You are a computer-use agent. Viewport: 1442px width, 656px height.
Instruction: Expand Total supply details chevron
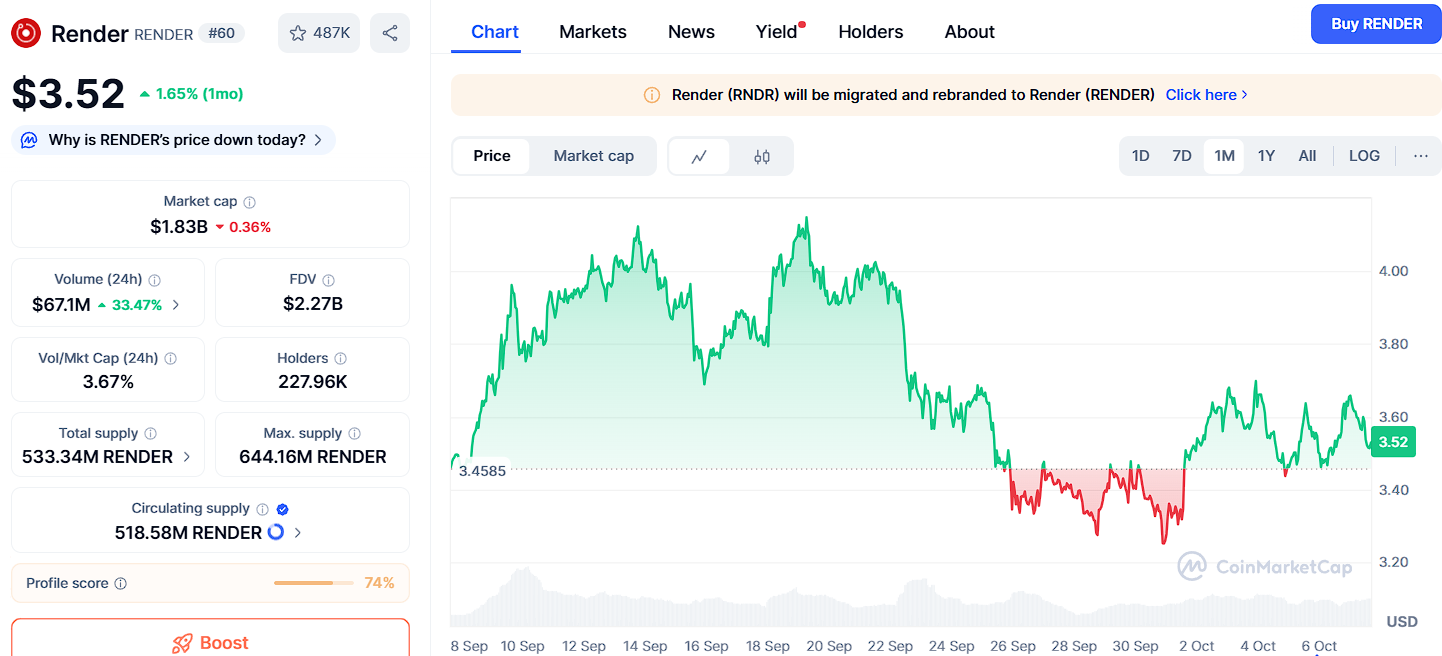click(187, 457)
